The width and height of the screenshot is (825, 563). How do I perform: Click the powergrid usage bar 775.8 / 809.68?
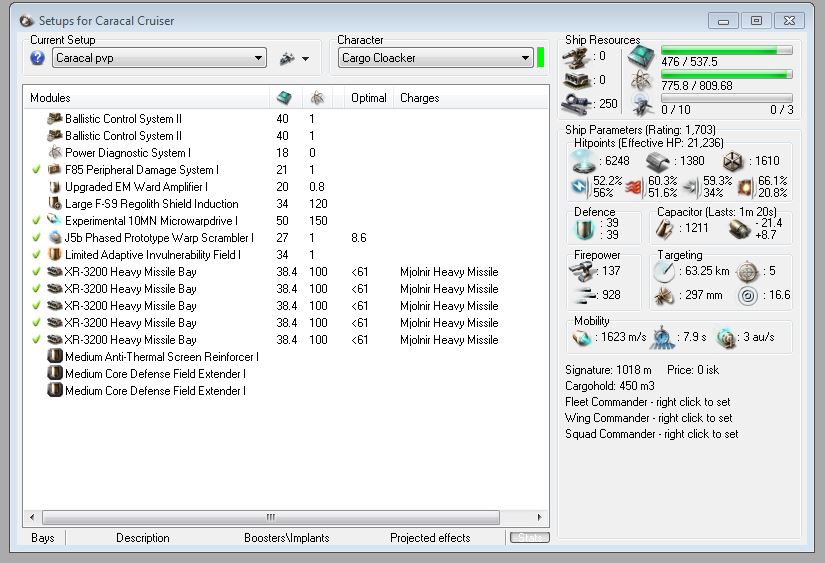click(727, 75)
